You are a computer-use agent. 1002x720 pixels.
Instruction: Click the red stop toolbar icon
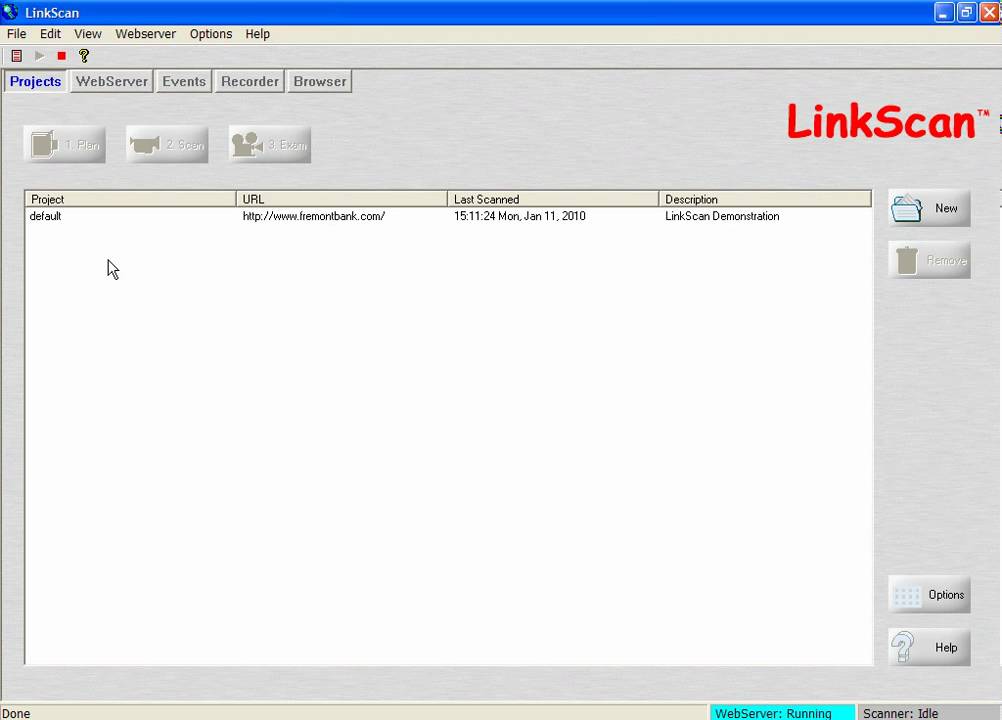(x=61, y=56)
